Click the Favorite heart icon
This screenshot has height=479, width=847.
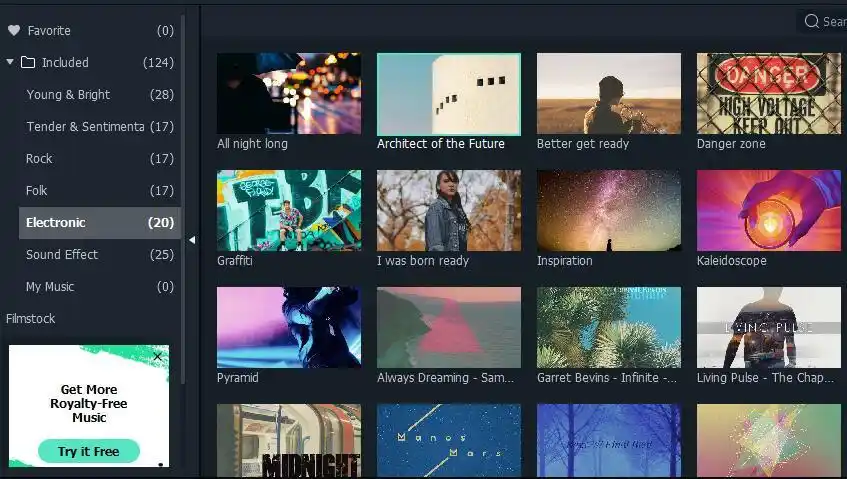pyautogui.click(x=14, y=31)
